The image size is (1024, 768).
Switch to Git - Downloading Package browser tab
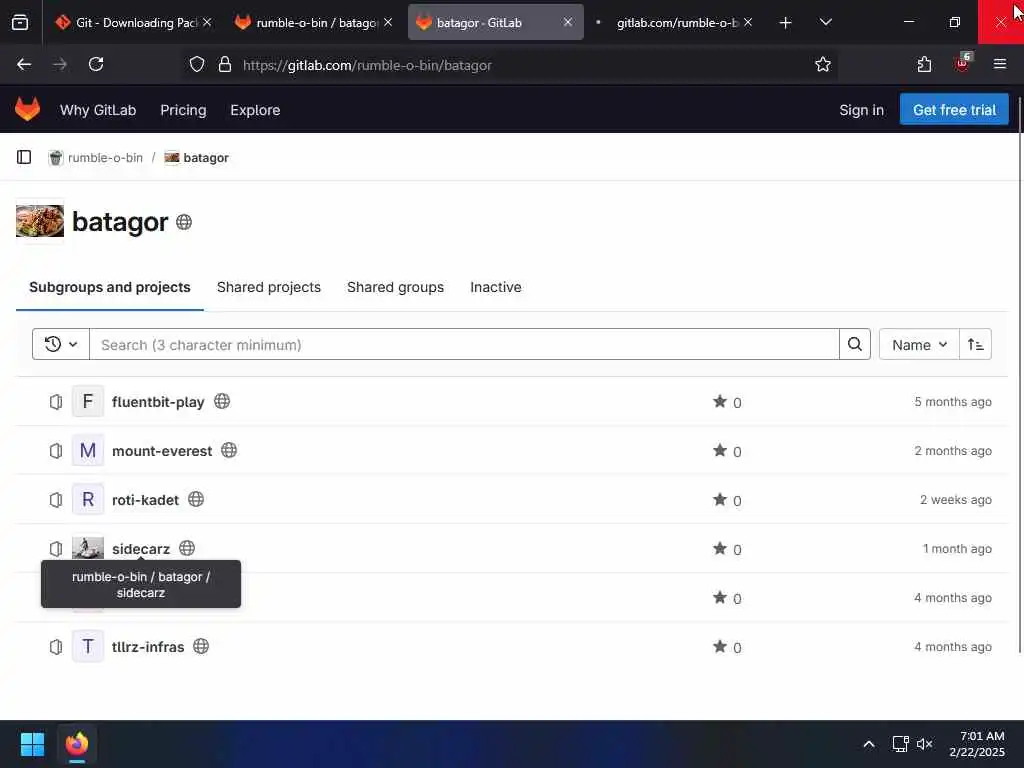[x=134, y=22]
